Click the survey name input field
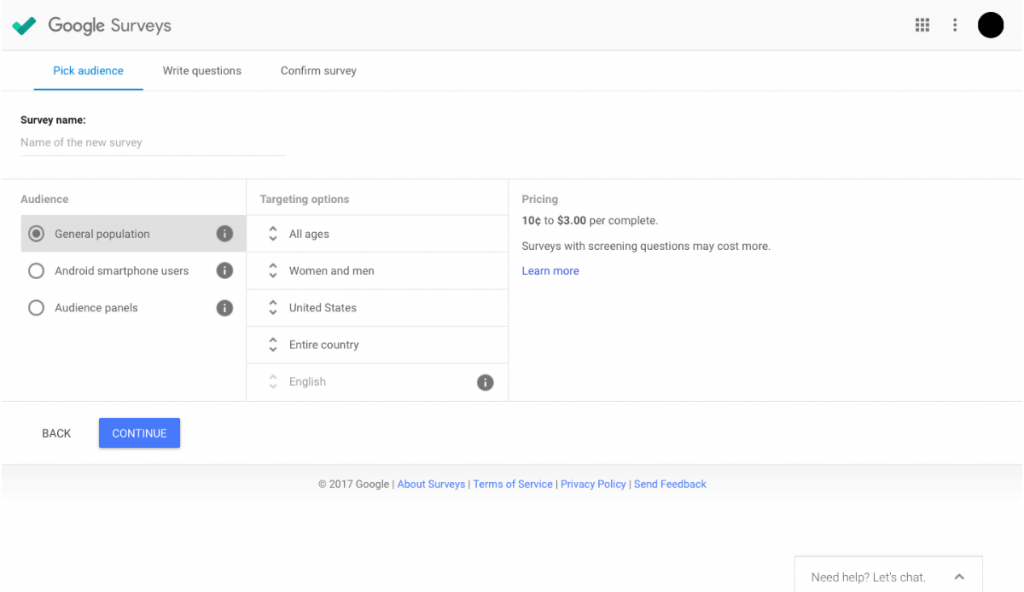Image resolution: width=1024 pixels, height=592 pixels. point(150,142)
